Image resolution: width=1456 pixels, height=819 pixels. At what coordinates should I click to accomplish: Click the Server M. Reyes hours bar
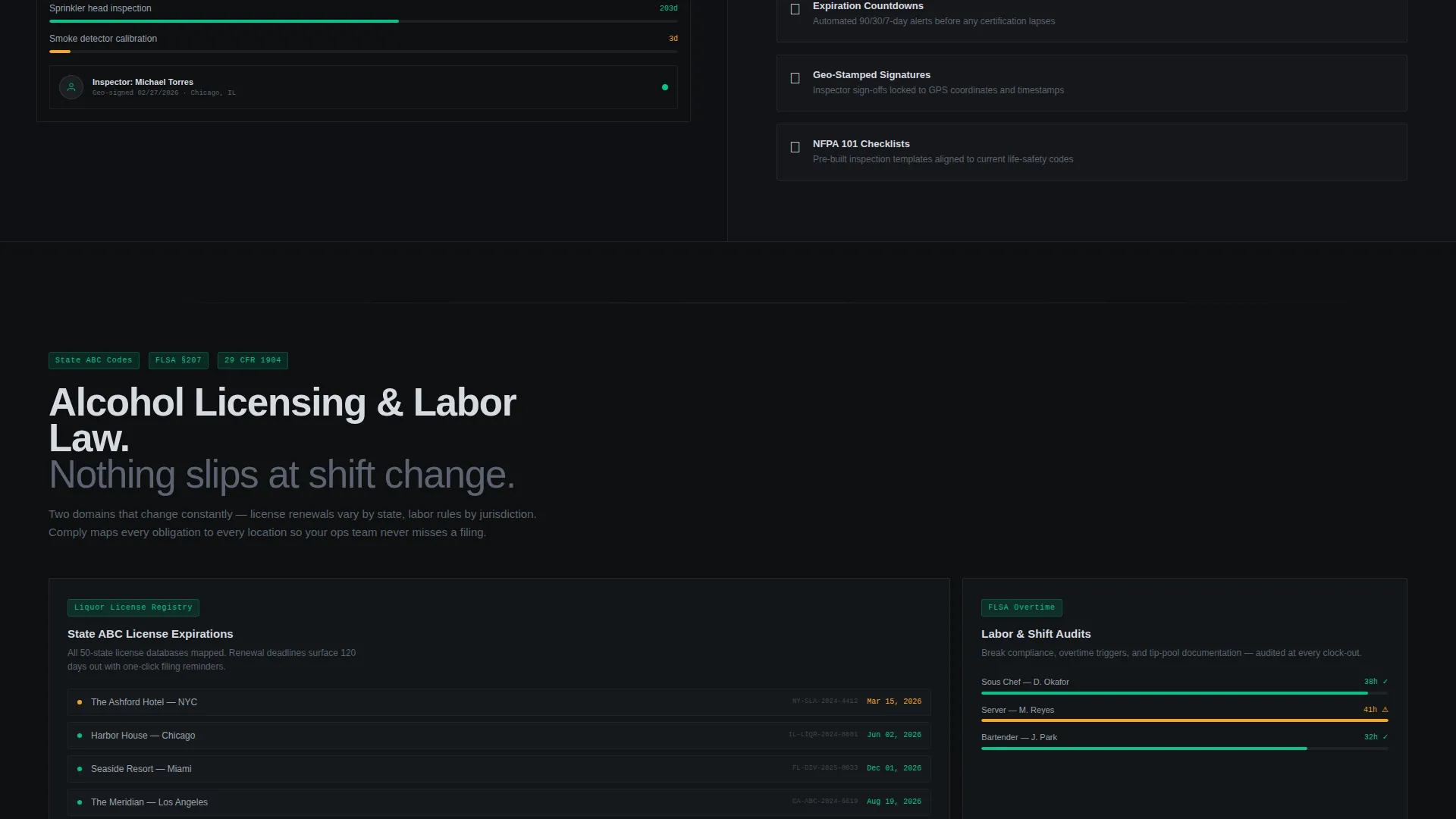(x=1185, y=720)
